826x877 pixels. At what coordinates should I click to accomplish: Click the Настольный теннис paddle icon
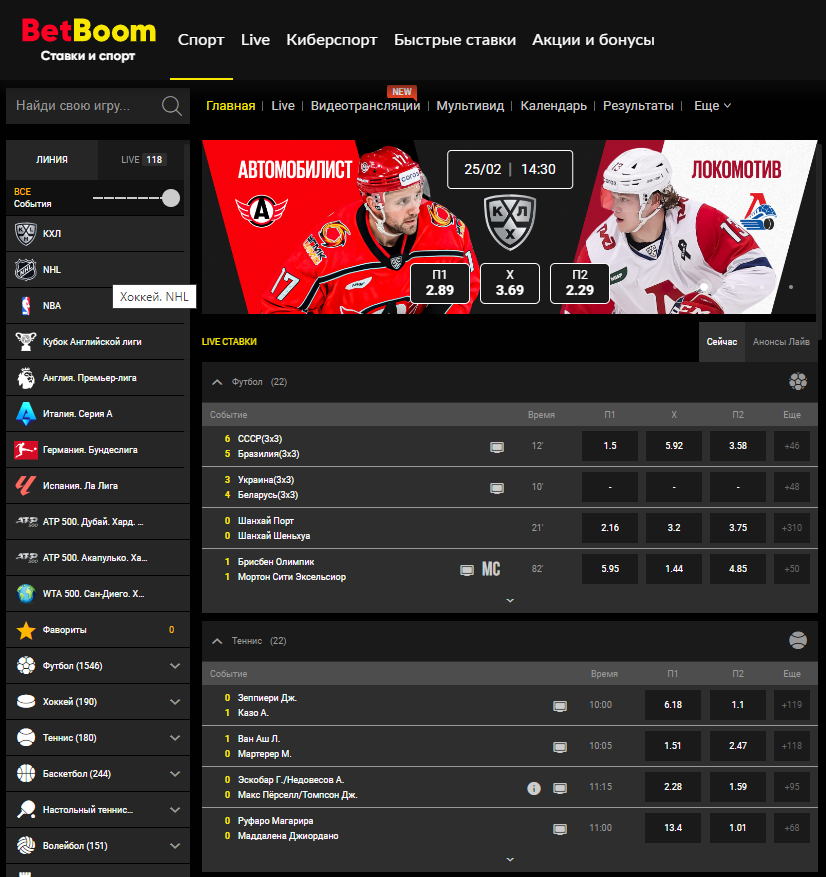(25, 809)
